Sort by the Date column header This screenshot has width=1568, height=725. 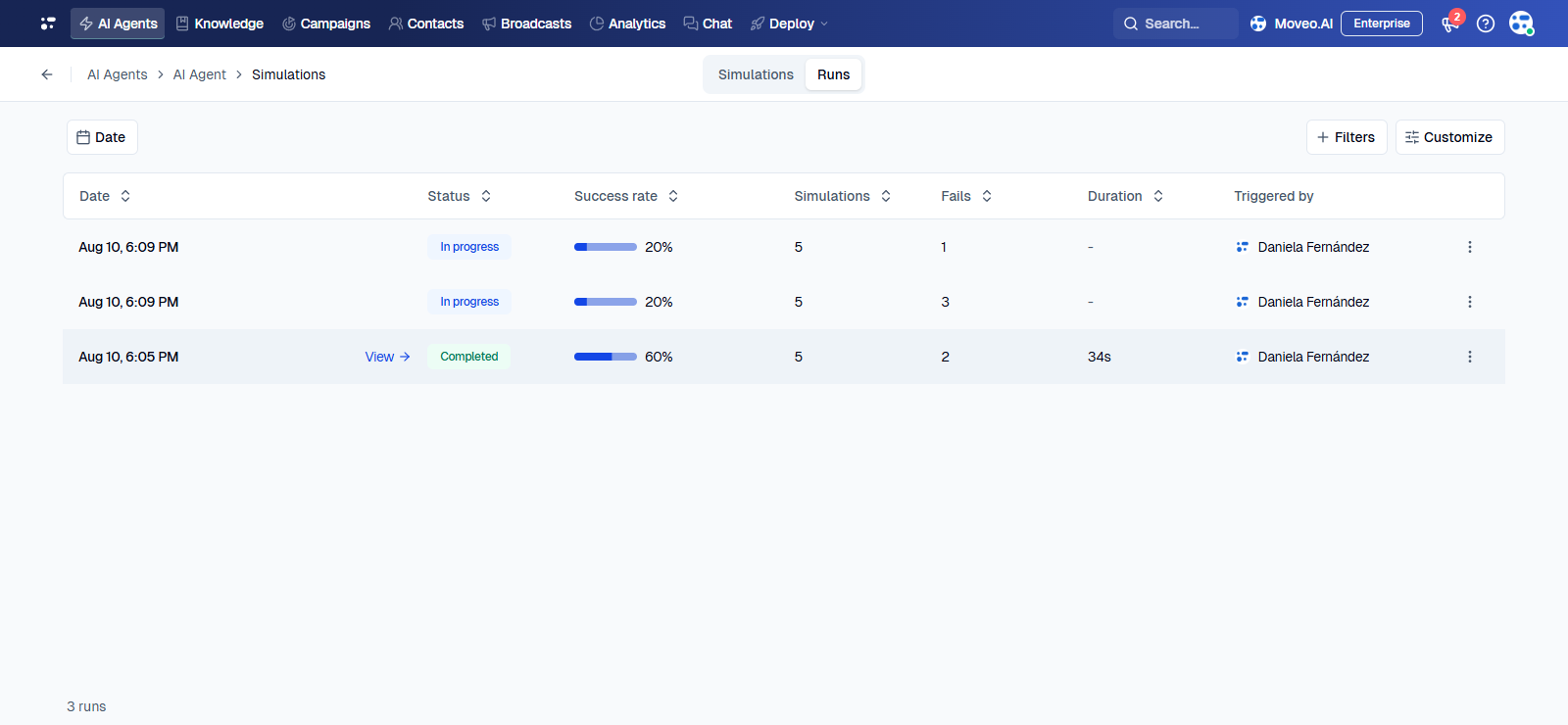pos(105,196)
